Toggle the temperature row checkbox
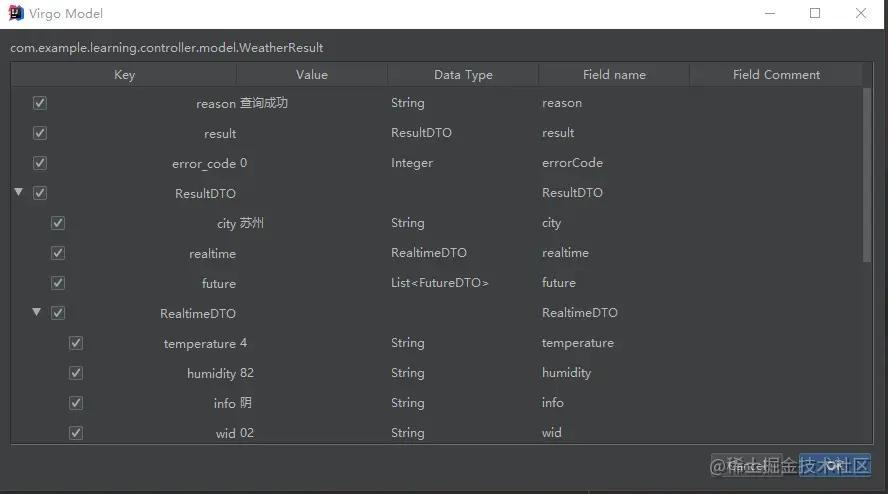Screen dimensions: 888x494 tap(76, 343)
